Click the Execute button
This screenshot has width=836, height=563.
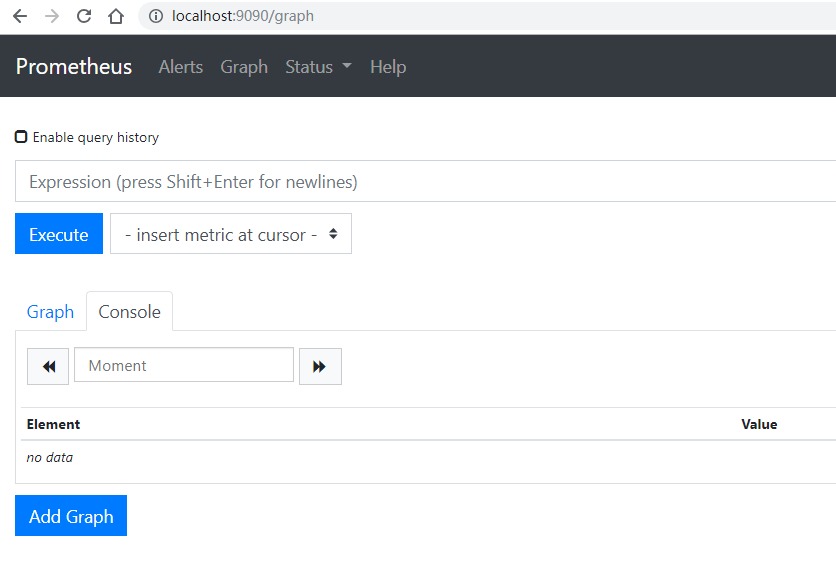[x=59, y=234]
